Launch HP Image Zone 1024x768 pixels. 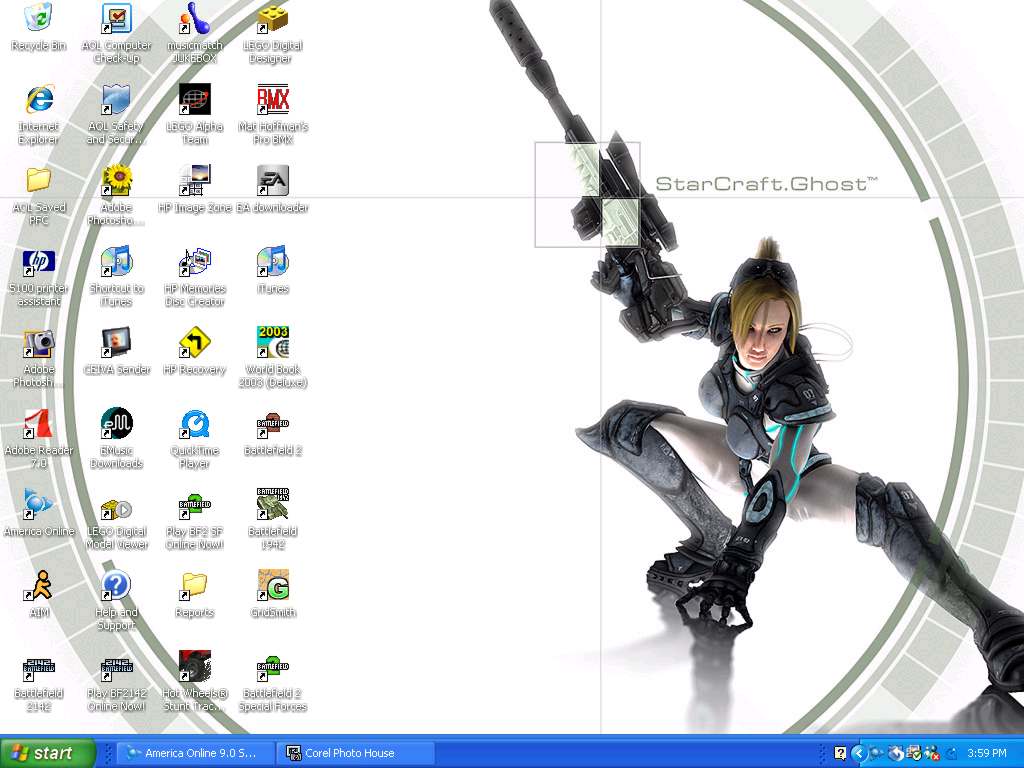click(x=193, y=184)
